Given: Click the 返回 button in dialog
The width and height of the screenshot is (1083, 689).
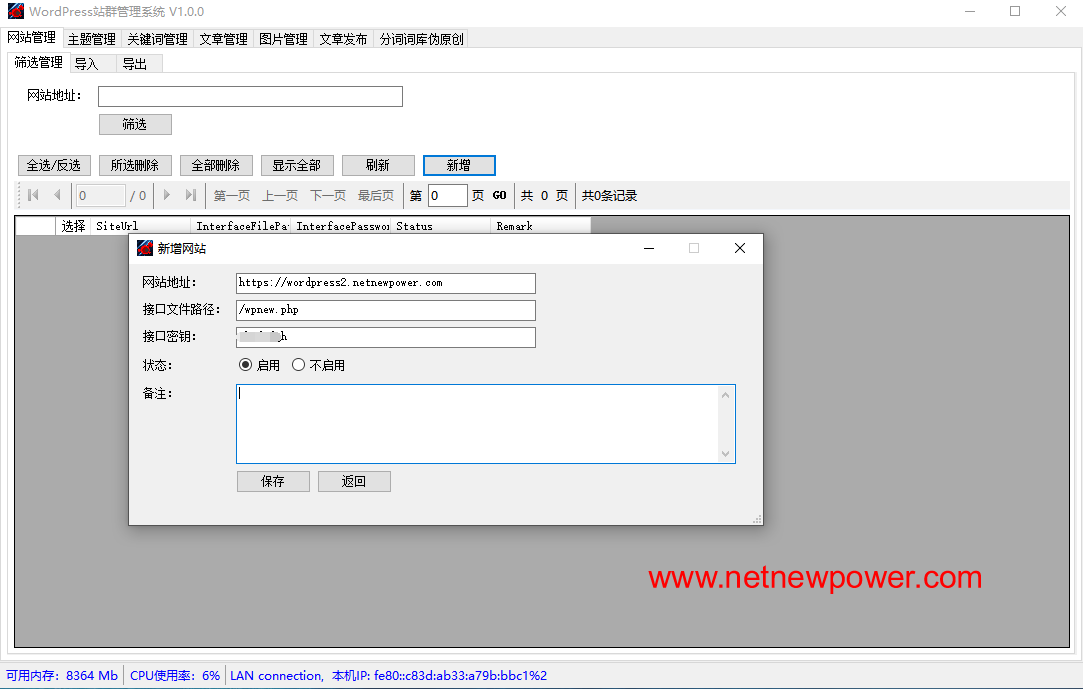Looking at the screenshot, I should (x=354, y=481).
